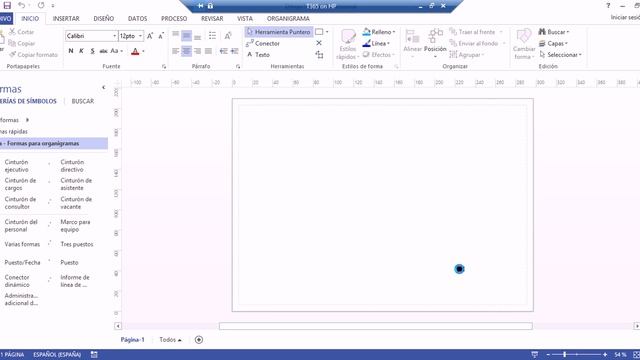Toggle italic K formatting
Image resolution: width=640 pixels, height=360 pixels.
[82, 51]
